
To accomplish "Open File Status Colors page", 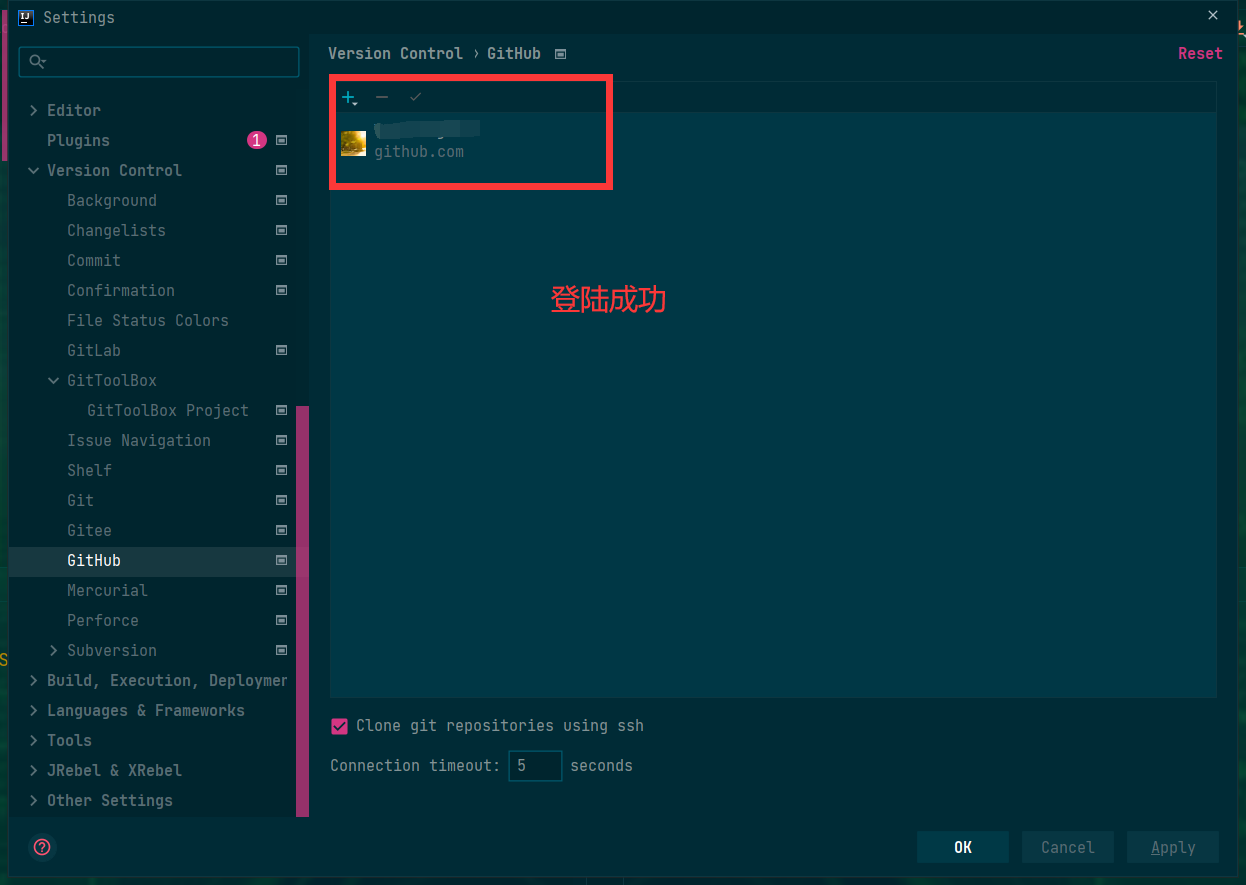I will click(147, 320).
